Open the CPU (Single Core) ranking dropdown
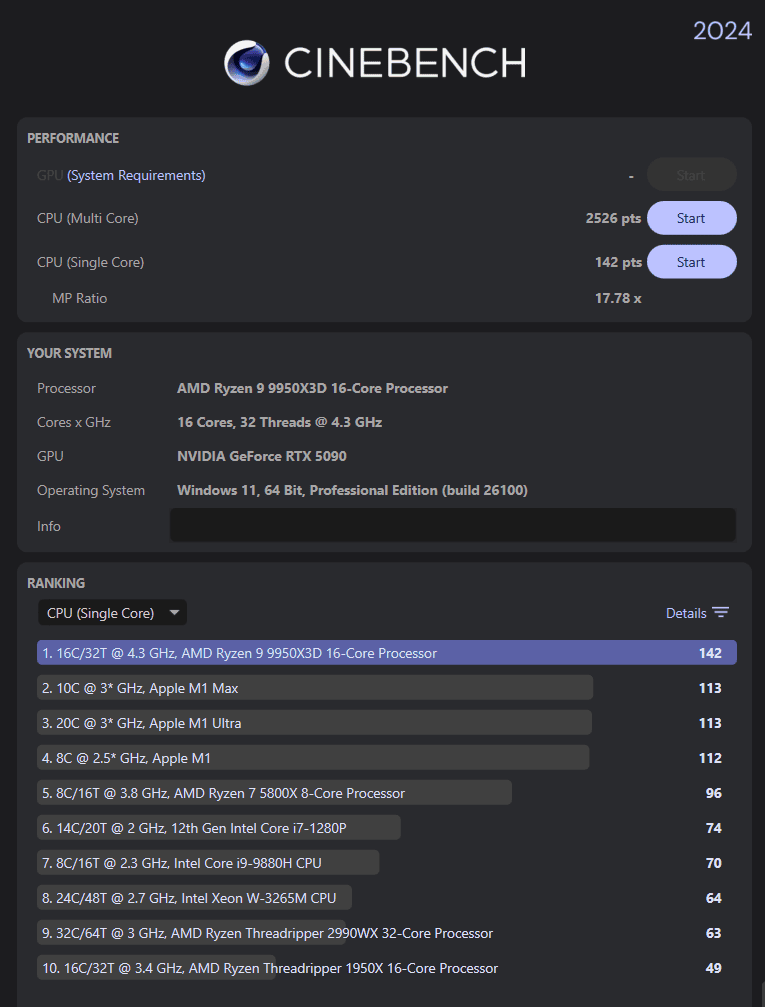765x1007 pixels. [x=112, y=613]
